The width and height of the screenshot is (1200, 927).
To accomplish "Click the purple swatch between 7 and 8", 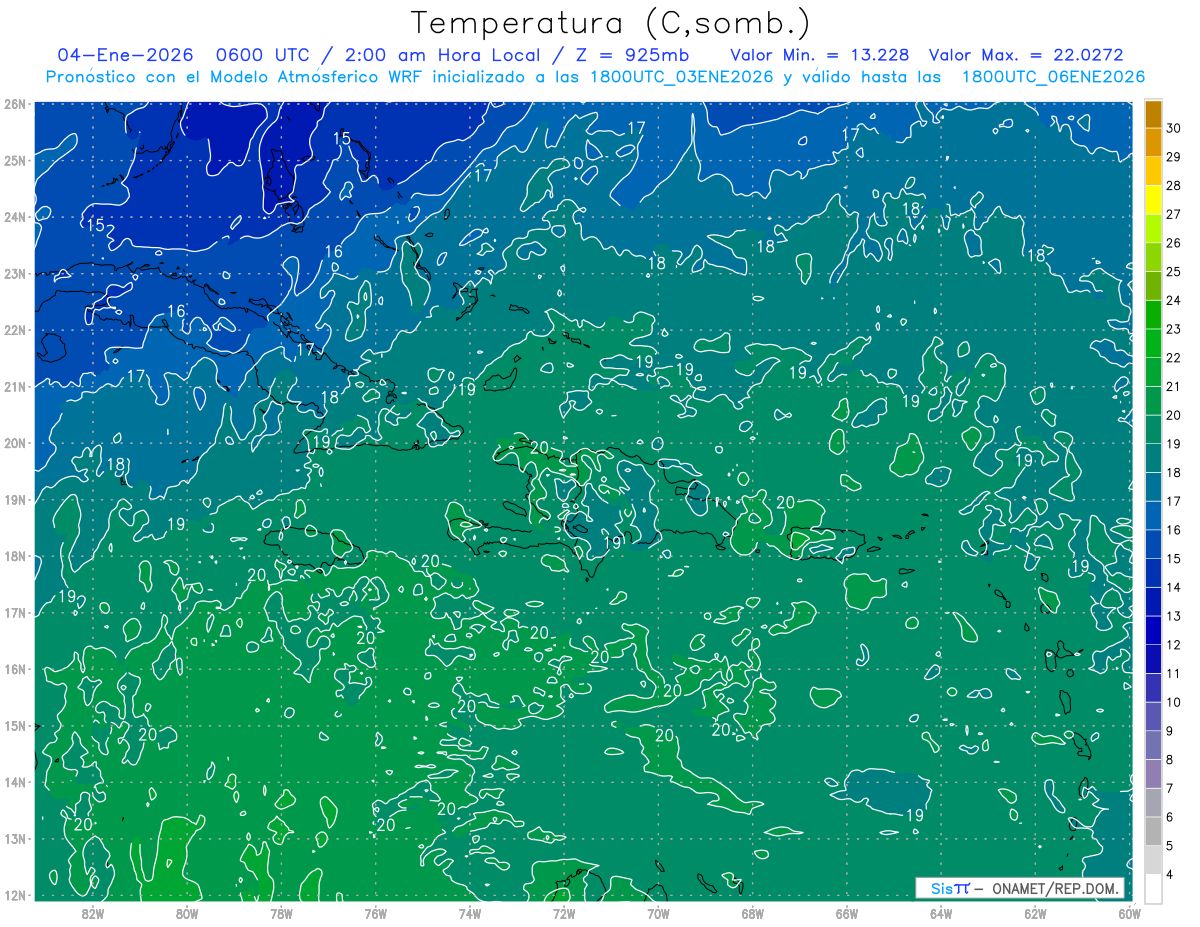I will (1153, 773).
